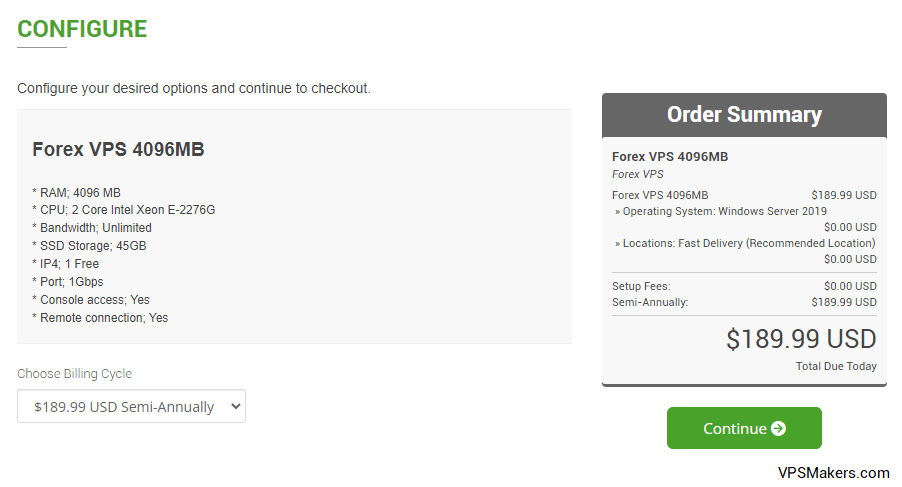Click the italic Forex VPS category in summary

tap(637, 174)
